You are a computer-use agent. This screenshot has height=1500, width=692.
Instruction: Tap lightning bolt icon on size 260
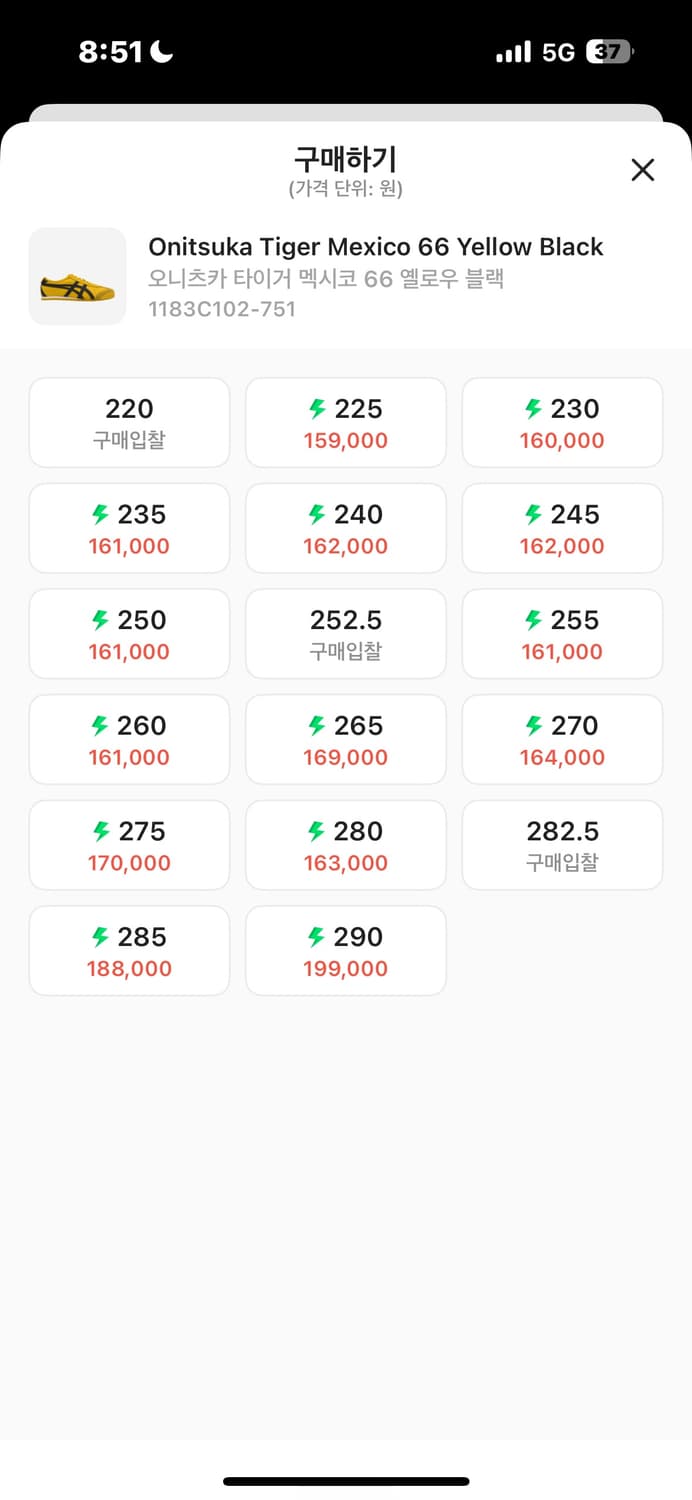click(100, 726)
